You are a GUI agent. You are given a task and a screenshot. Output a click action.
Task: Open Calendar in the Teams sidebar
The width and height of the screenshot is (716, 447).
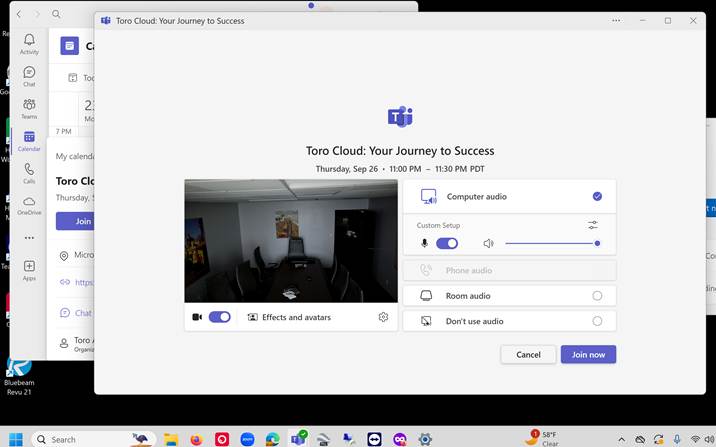pyautogui.click(x=29, y=141)
